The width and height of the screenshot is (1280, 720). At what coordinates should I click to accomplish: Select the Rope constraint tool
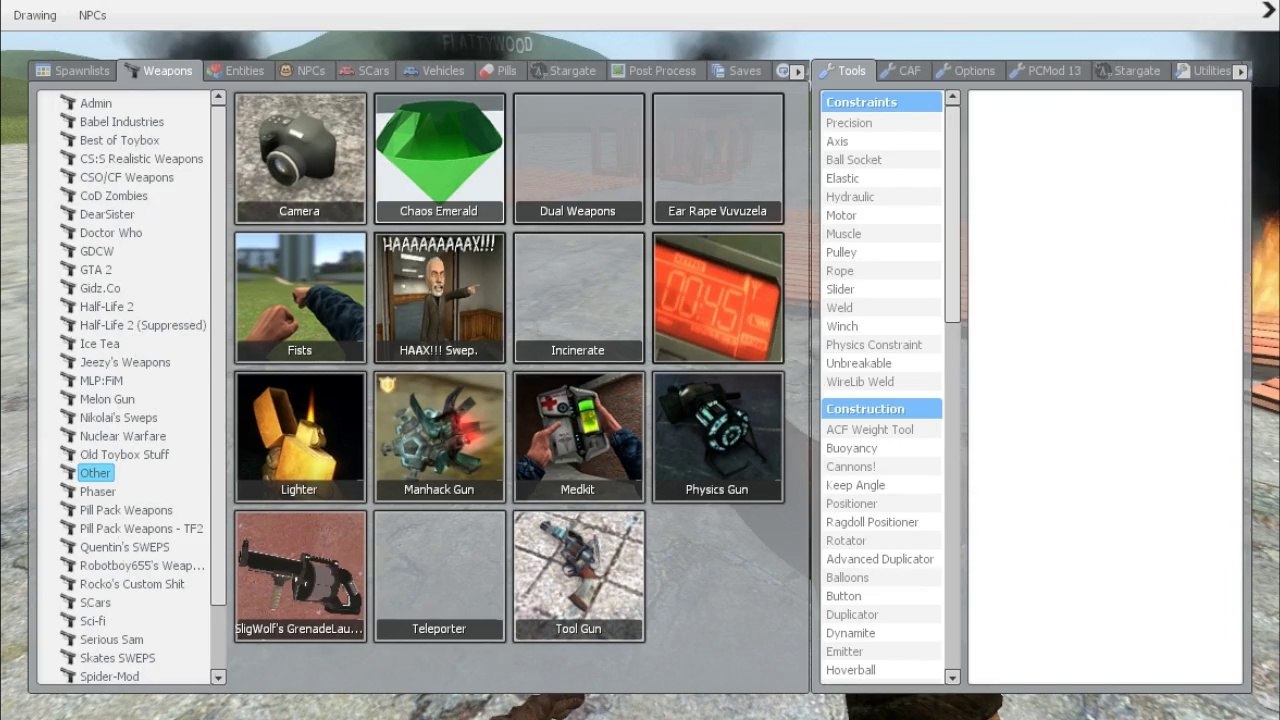coord(881,271)
